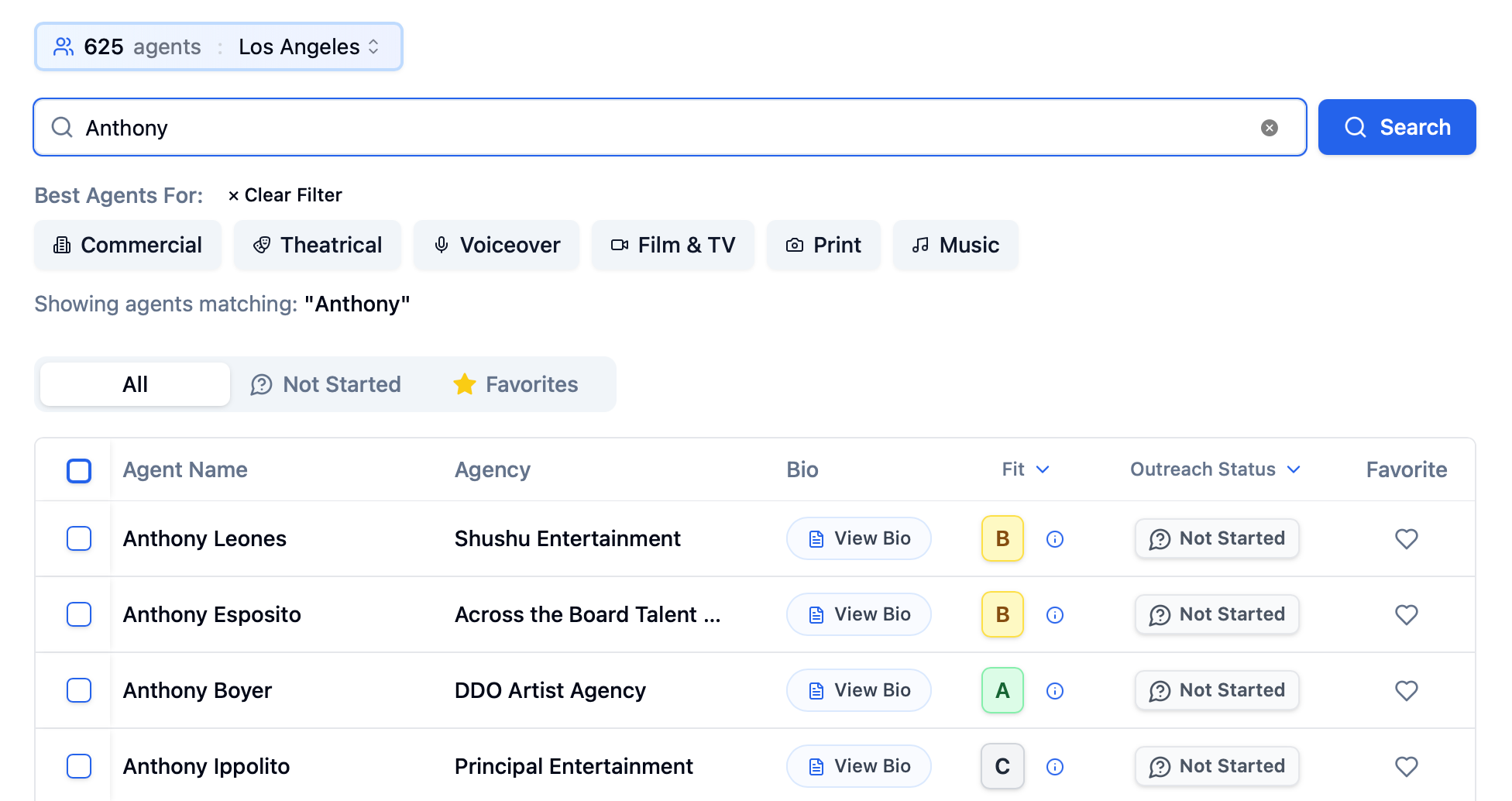The image size is (1512, 801).
Task: Select Anthony Boyer's row checkbox
Action: pyautogui.click(x=79, y=690)
